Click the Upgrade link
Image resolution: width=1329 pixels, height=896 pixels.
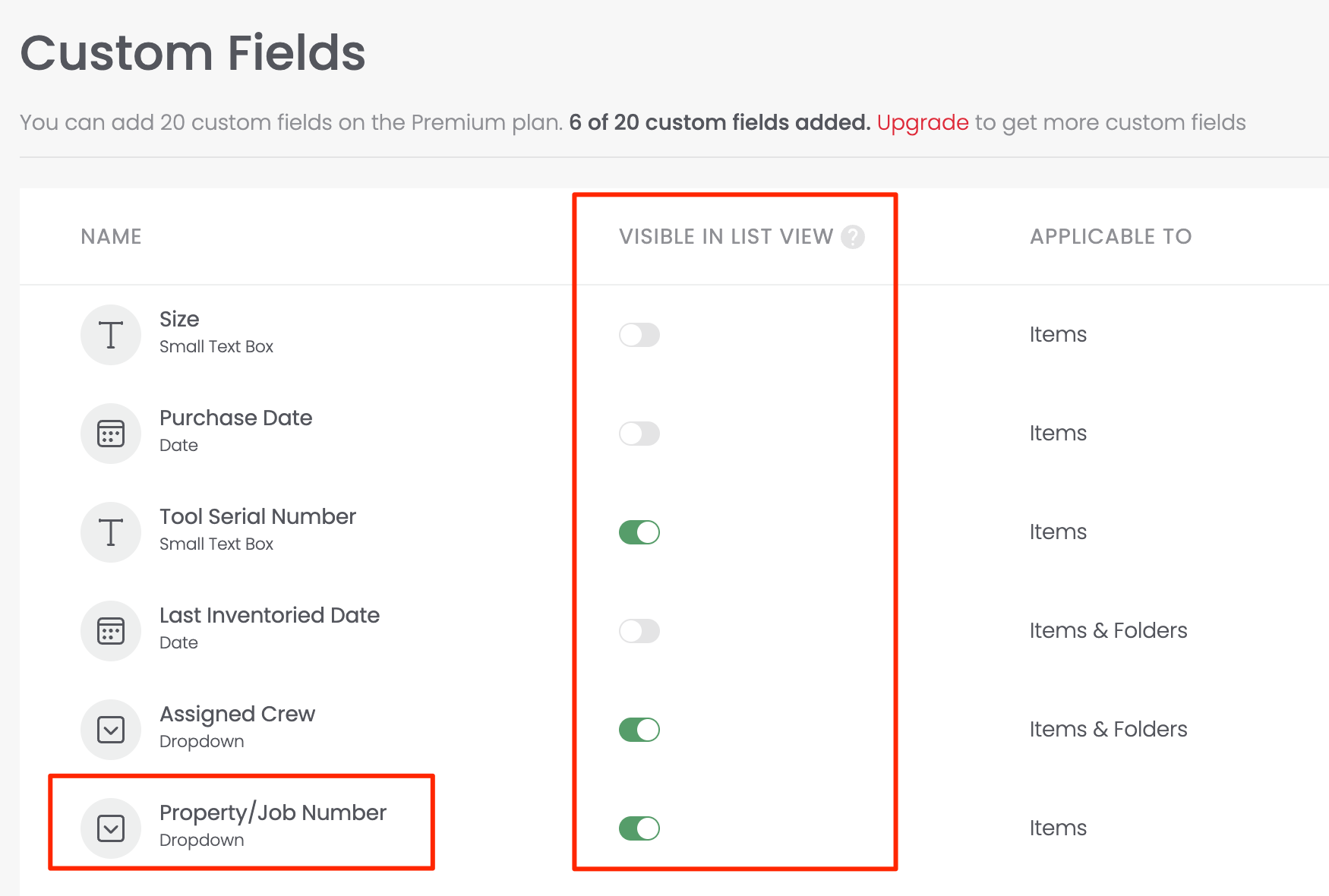tap(922, 122)
